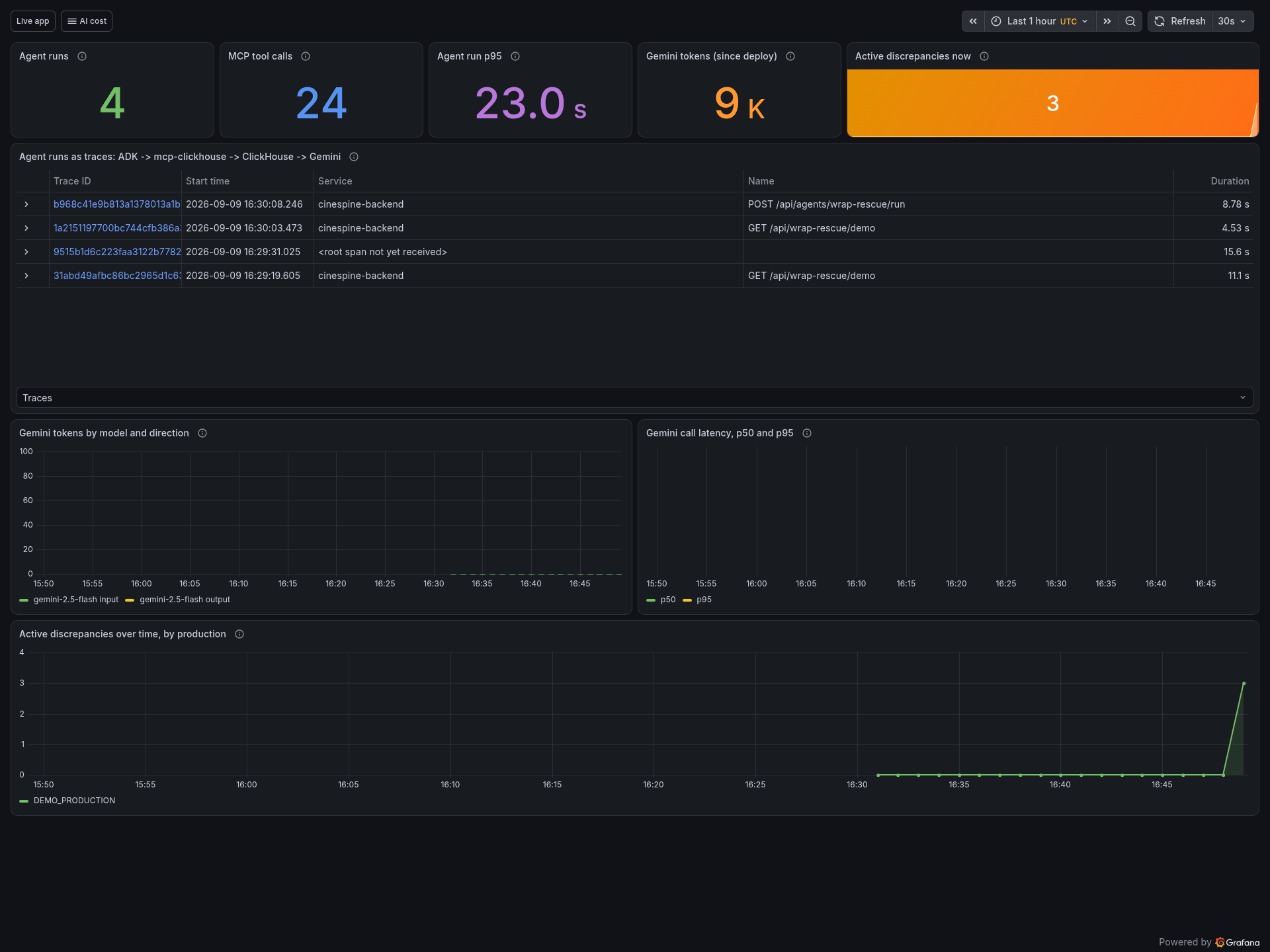Click the Agent runs value 4

click(112, 103)
